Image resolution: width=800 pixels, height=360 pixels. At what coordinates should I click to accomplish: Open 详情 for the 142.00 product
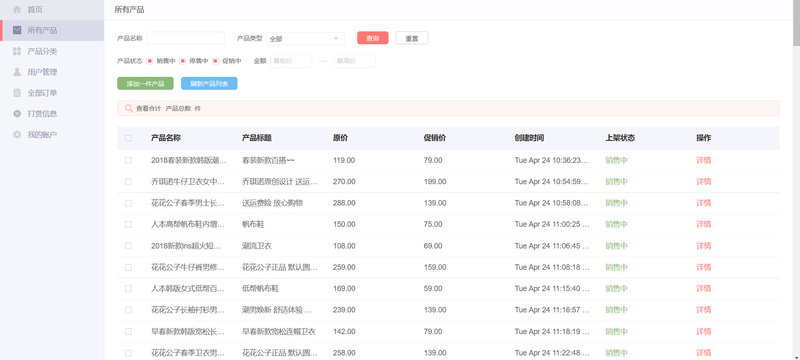[704, 331]
